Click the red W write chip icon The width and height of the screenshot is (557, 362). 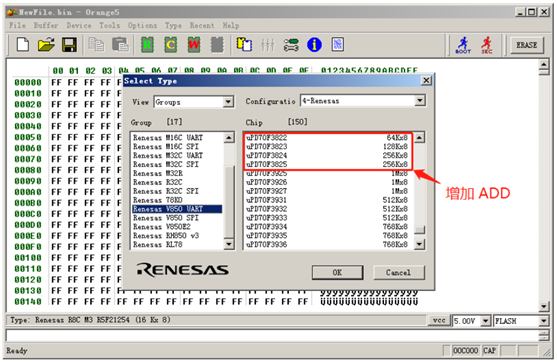click(194, 45)
